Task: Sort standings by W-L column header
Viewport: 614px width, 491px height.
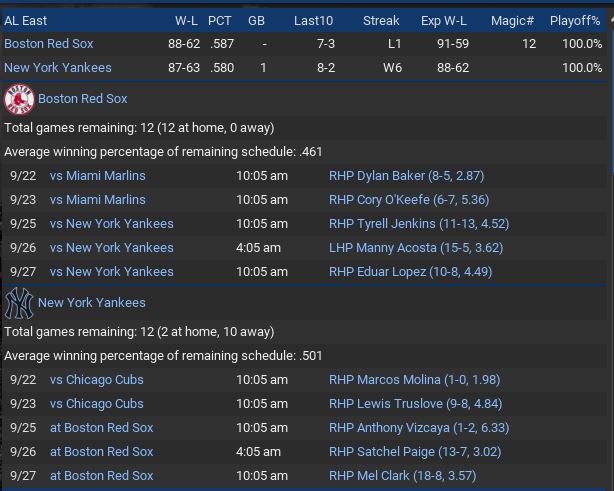Action: pyautogui.click(x=186, y=20)
